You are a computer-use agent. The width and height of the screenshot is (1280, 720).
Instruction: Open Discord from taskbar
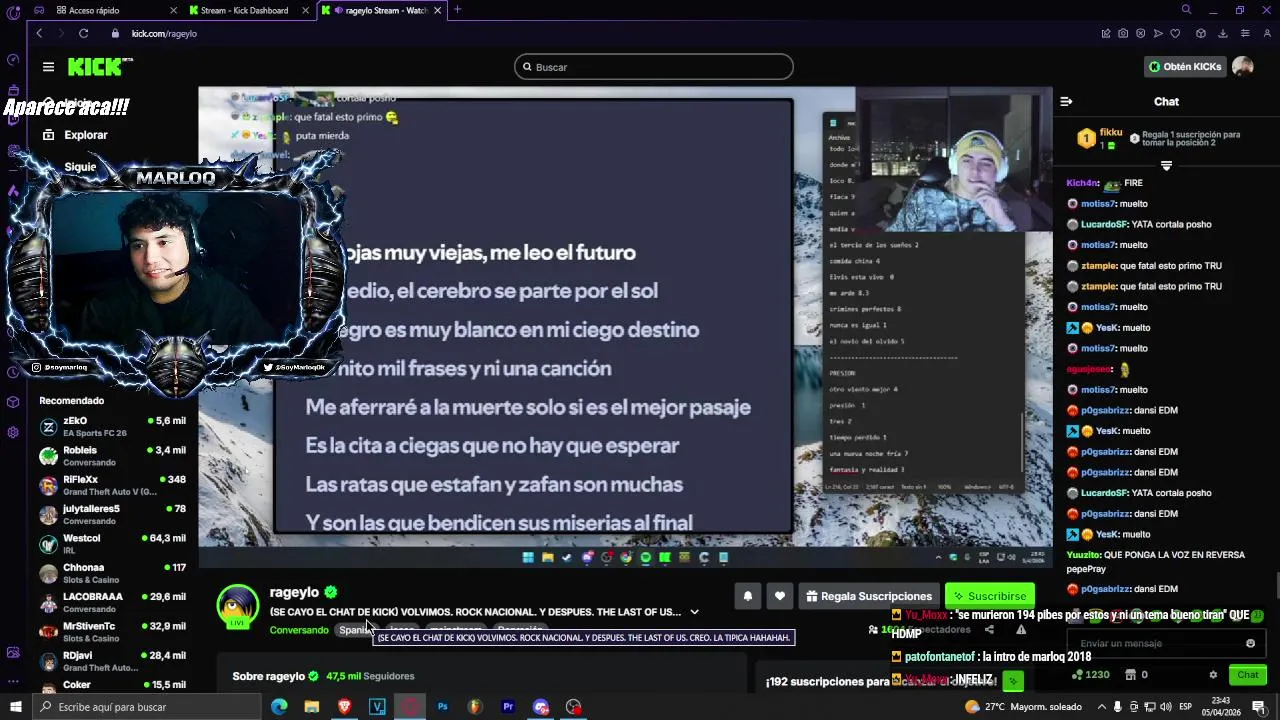click(541, 707)
